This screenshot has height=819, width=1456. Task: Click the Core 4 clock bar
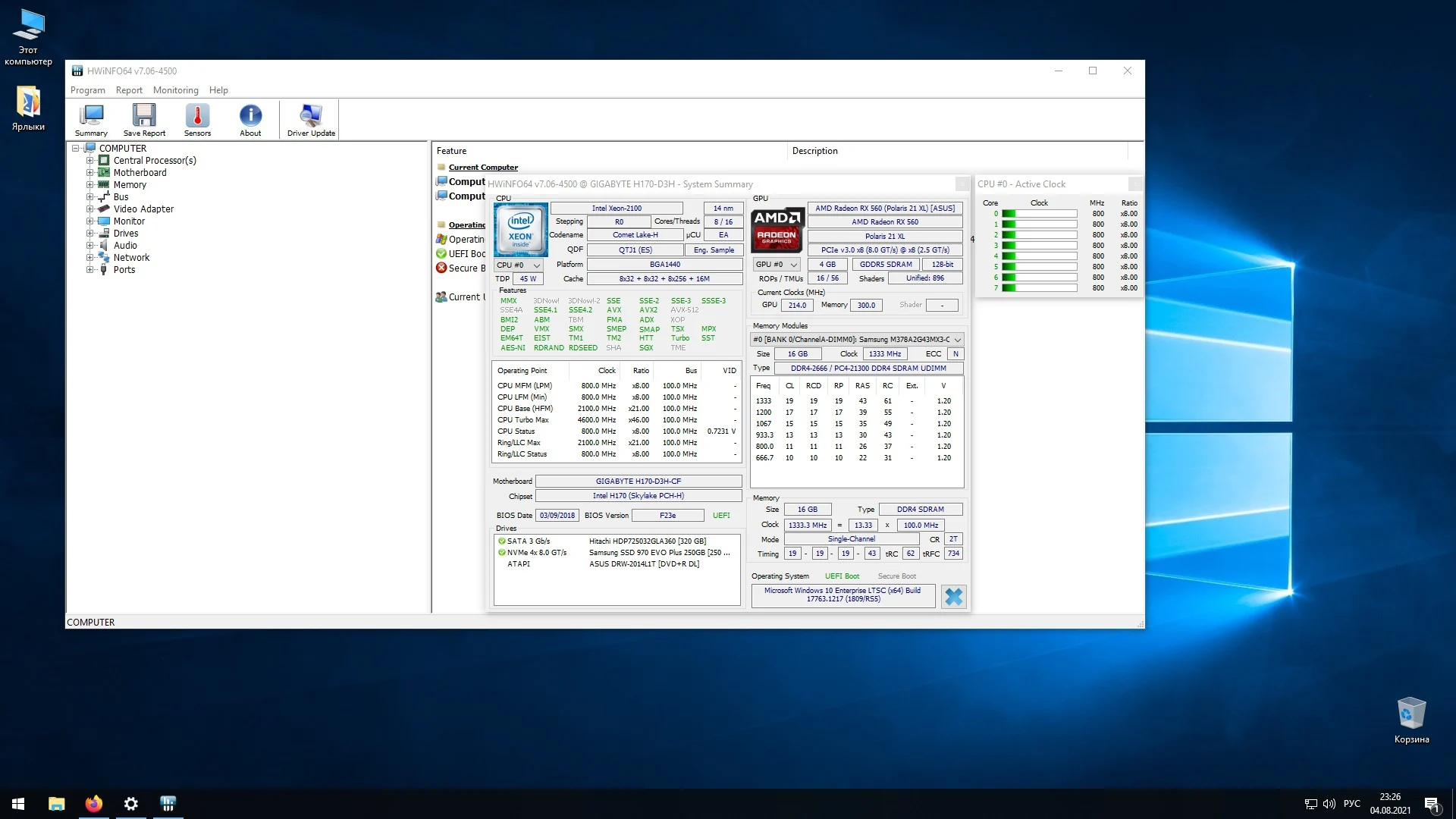click(1039, 256)
